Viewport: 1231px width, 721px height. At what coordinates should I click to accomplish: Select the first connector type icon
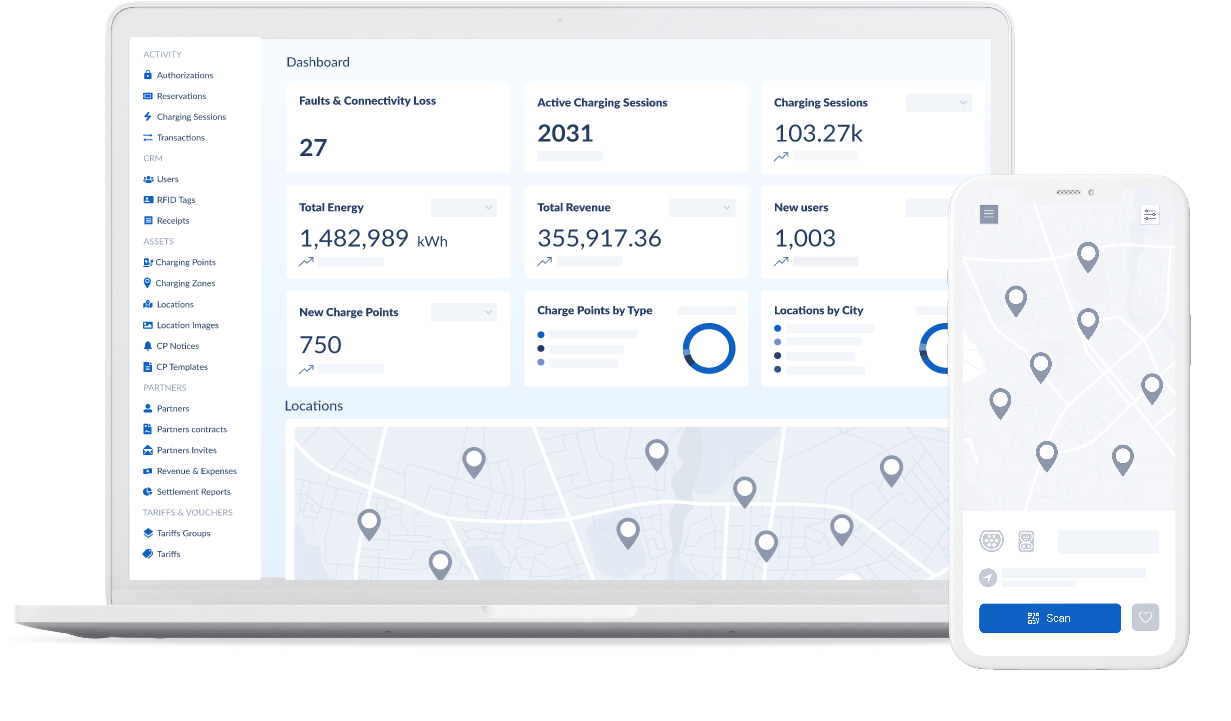click(x=991, y=541)
